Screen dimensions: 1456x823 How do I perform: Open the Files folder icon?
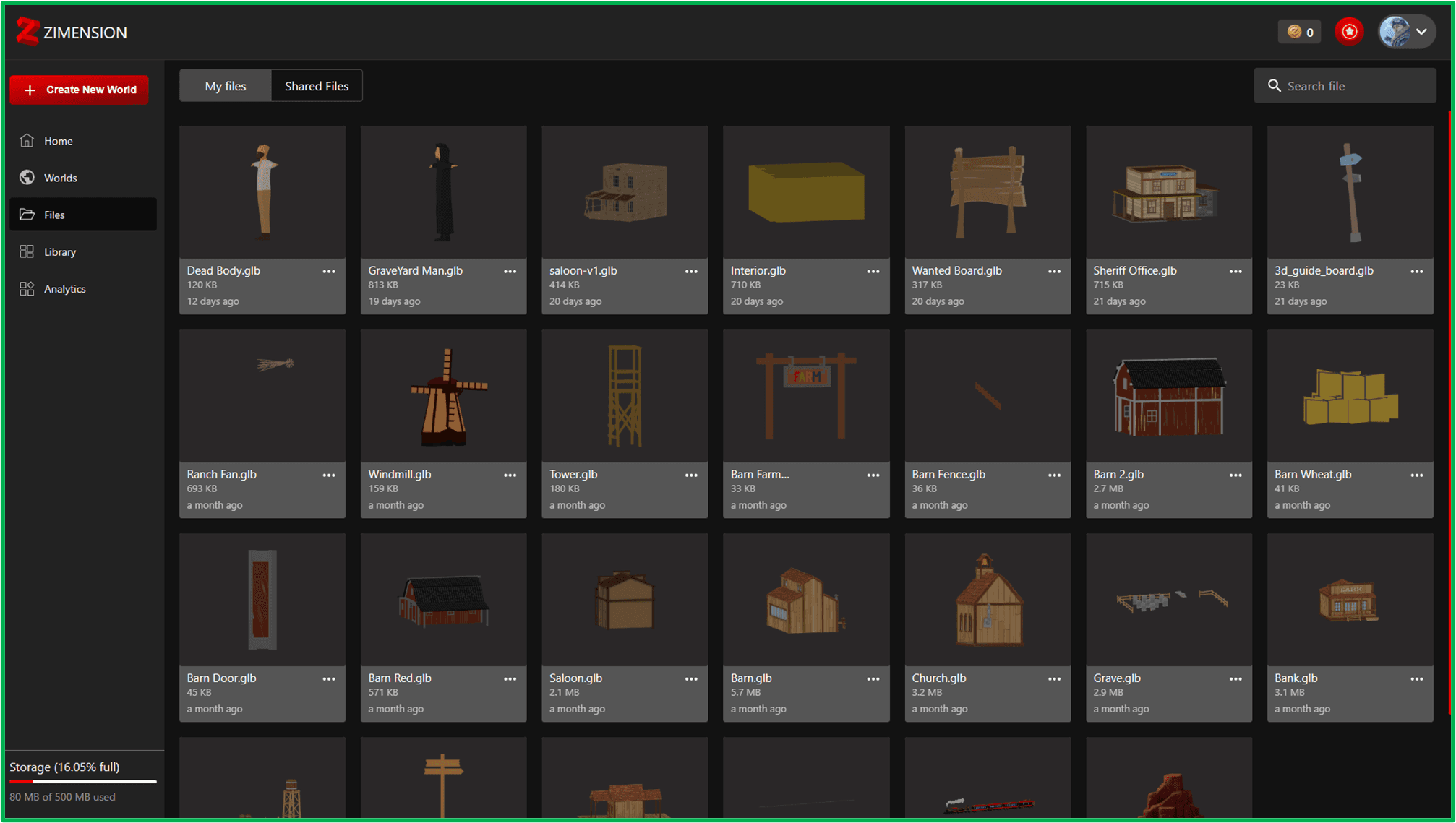[x=27, y=215]
